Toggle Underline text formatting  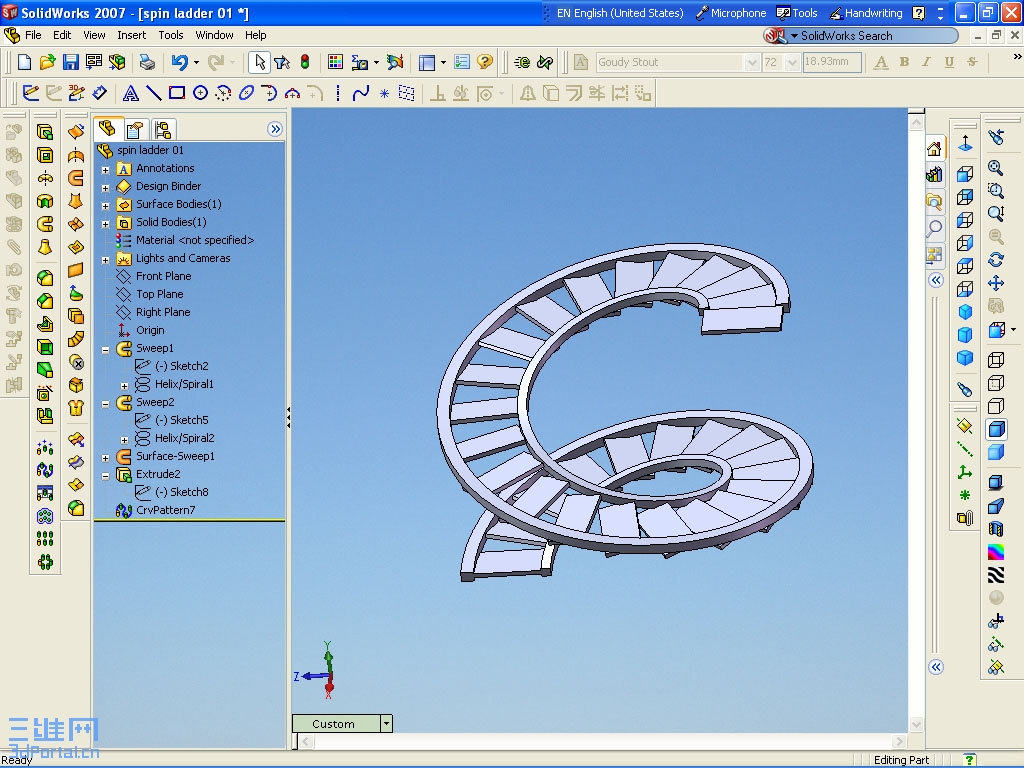(x=949, y=62)
